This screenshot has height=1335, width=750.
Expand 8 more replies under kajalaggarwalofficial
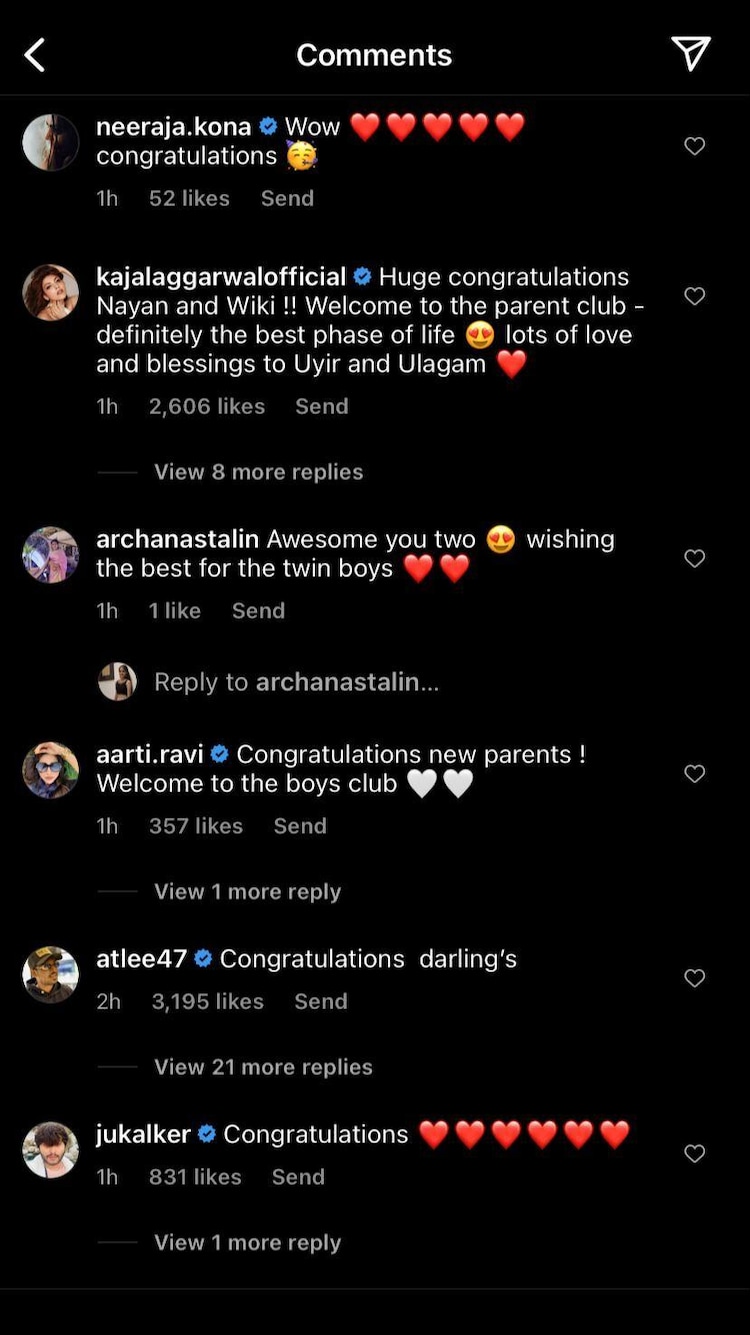[258, 471]
